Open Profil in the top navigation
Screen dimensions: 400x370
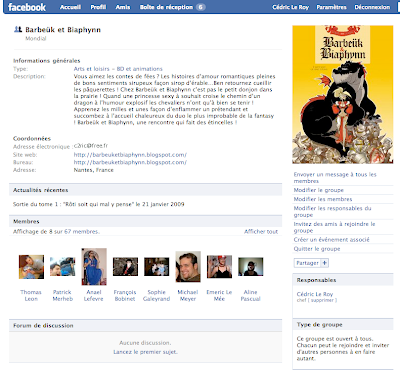tap(98, 7)
